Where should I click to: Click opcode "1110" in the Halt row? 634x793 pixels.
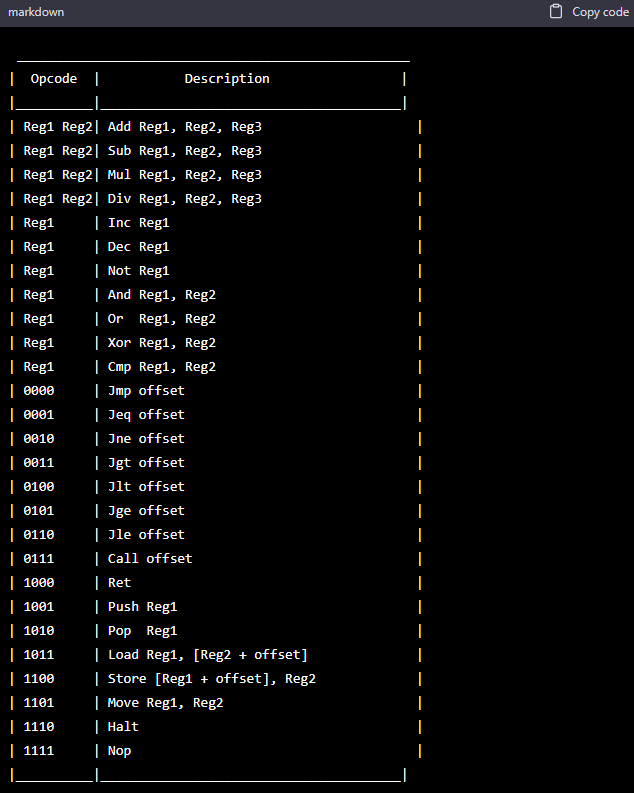click(39, 727)
